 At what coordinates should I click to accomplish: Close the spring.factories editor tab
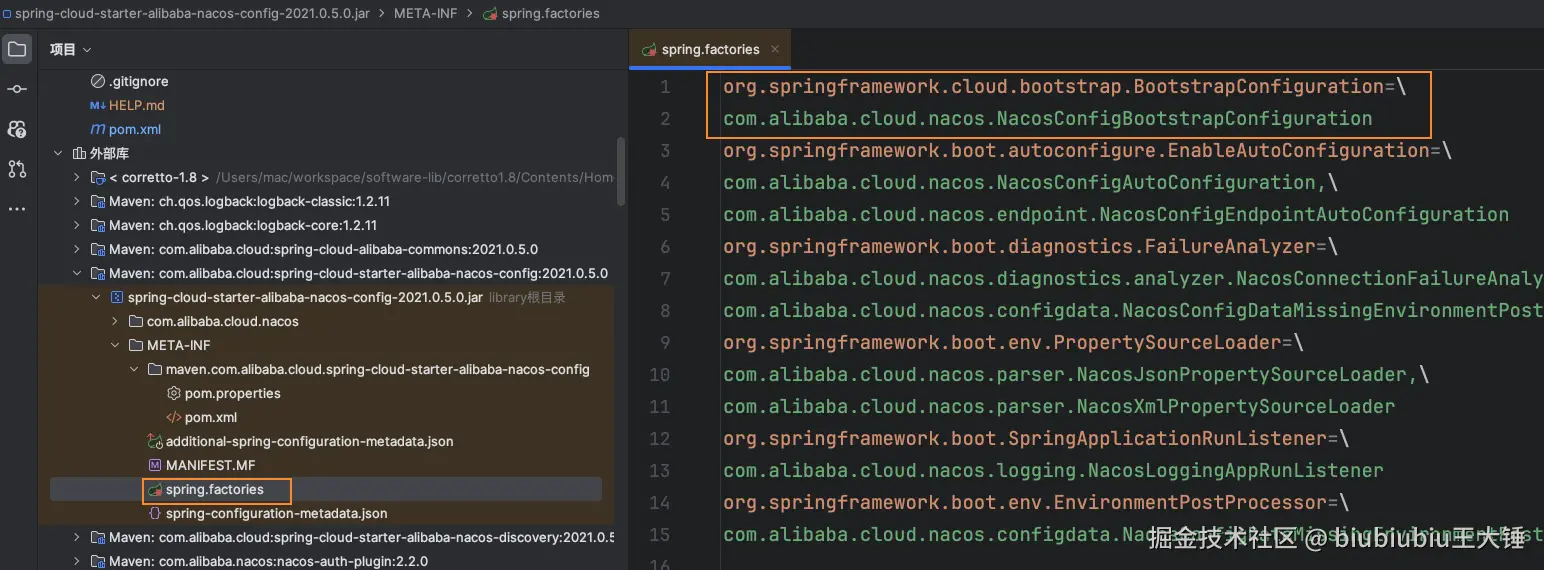click(x=775, y=49)
